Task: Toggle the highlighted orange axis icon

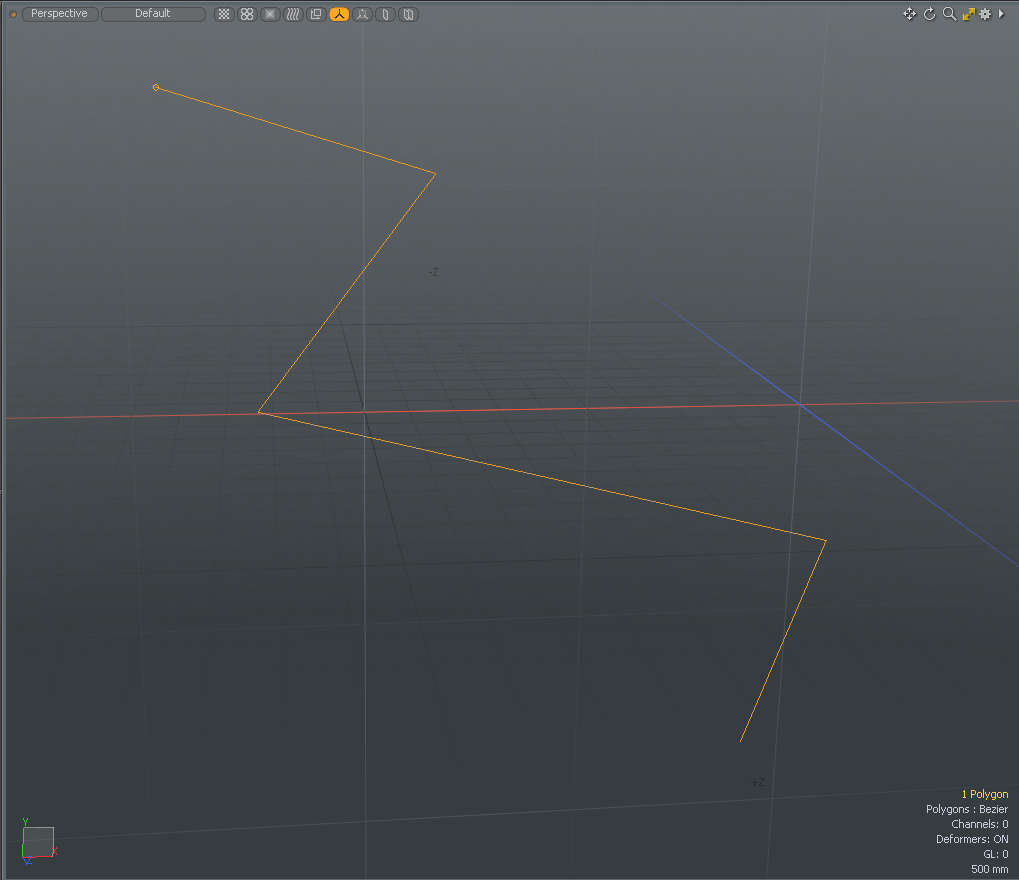Action: coord(339,14)
